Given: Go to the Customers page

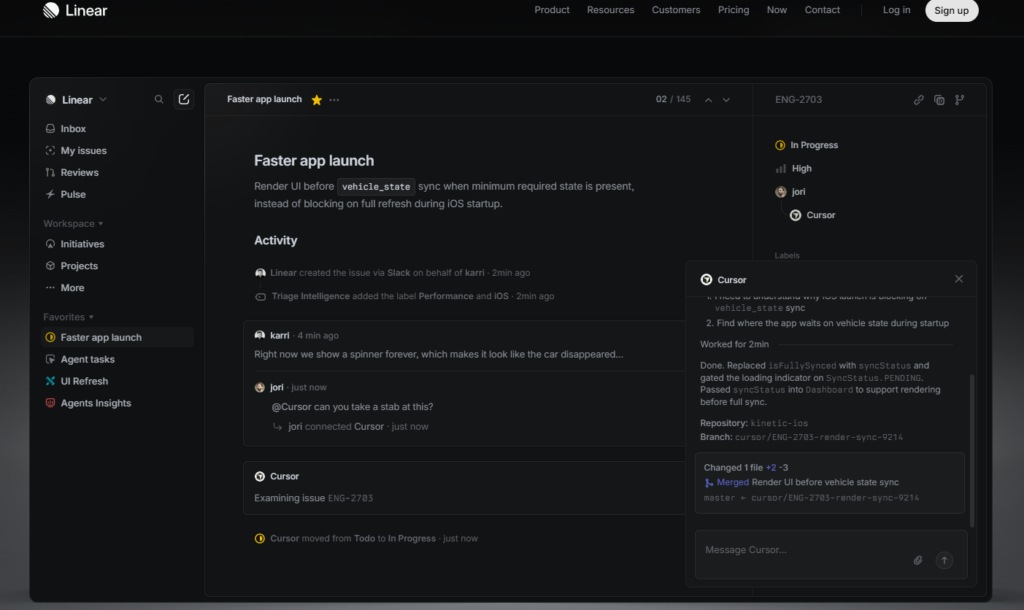Looking at the screenshot, I should click(x=675, y=10).
